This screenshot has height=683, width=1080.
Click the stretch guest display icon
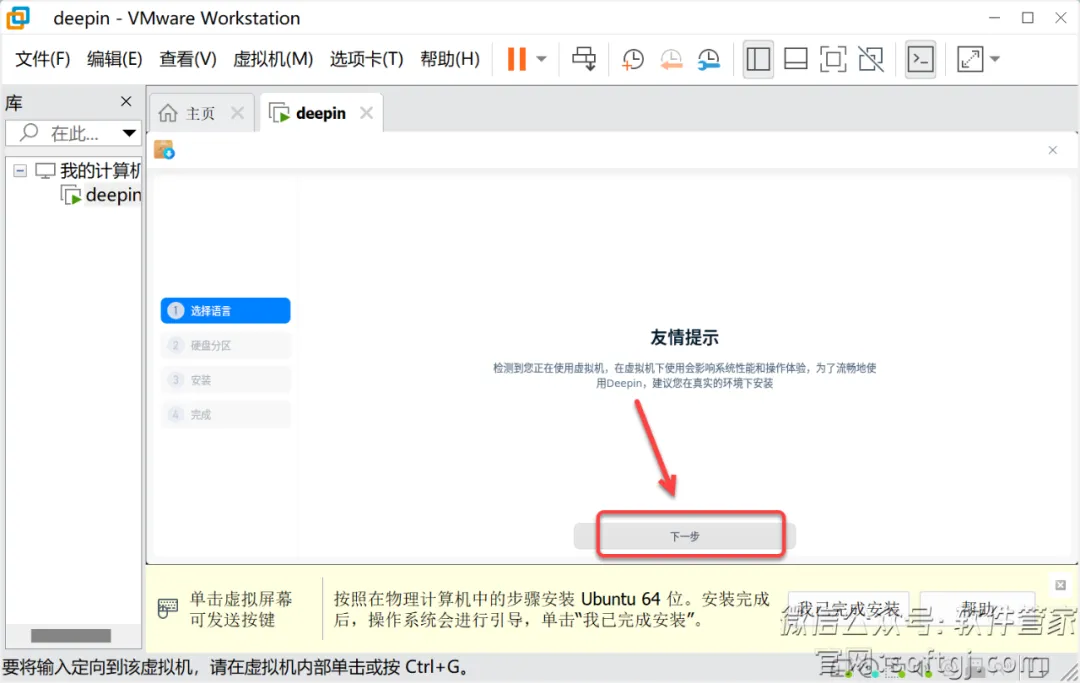970,59
